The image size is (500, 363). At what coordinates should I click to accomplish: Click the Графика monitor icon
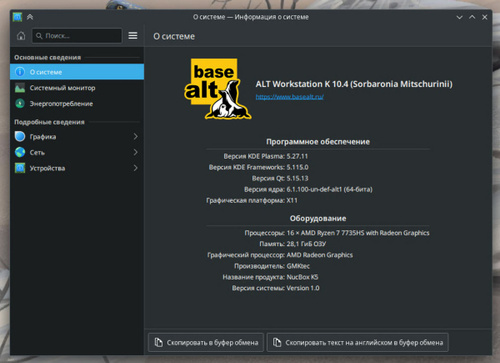coord(20,136)
